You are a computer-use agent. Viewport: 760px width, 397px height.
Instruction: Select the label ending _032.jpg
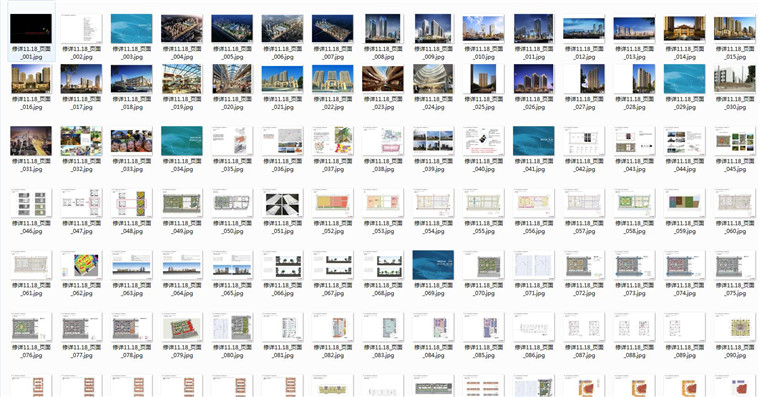81,165
